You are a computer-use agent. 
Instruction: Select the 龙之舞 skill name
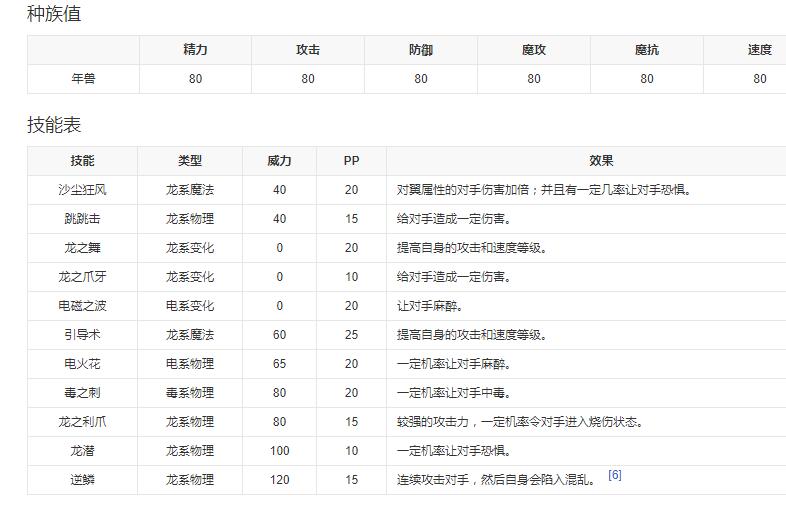click(83, 248)
